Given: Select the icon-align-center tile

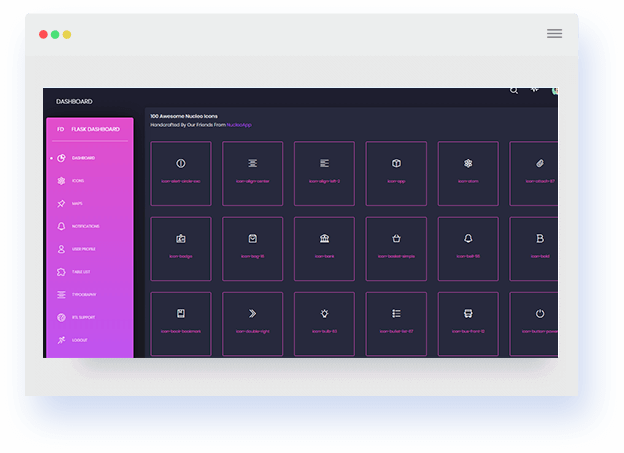Looking at the screenshot, I should tap(252, 174).
